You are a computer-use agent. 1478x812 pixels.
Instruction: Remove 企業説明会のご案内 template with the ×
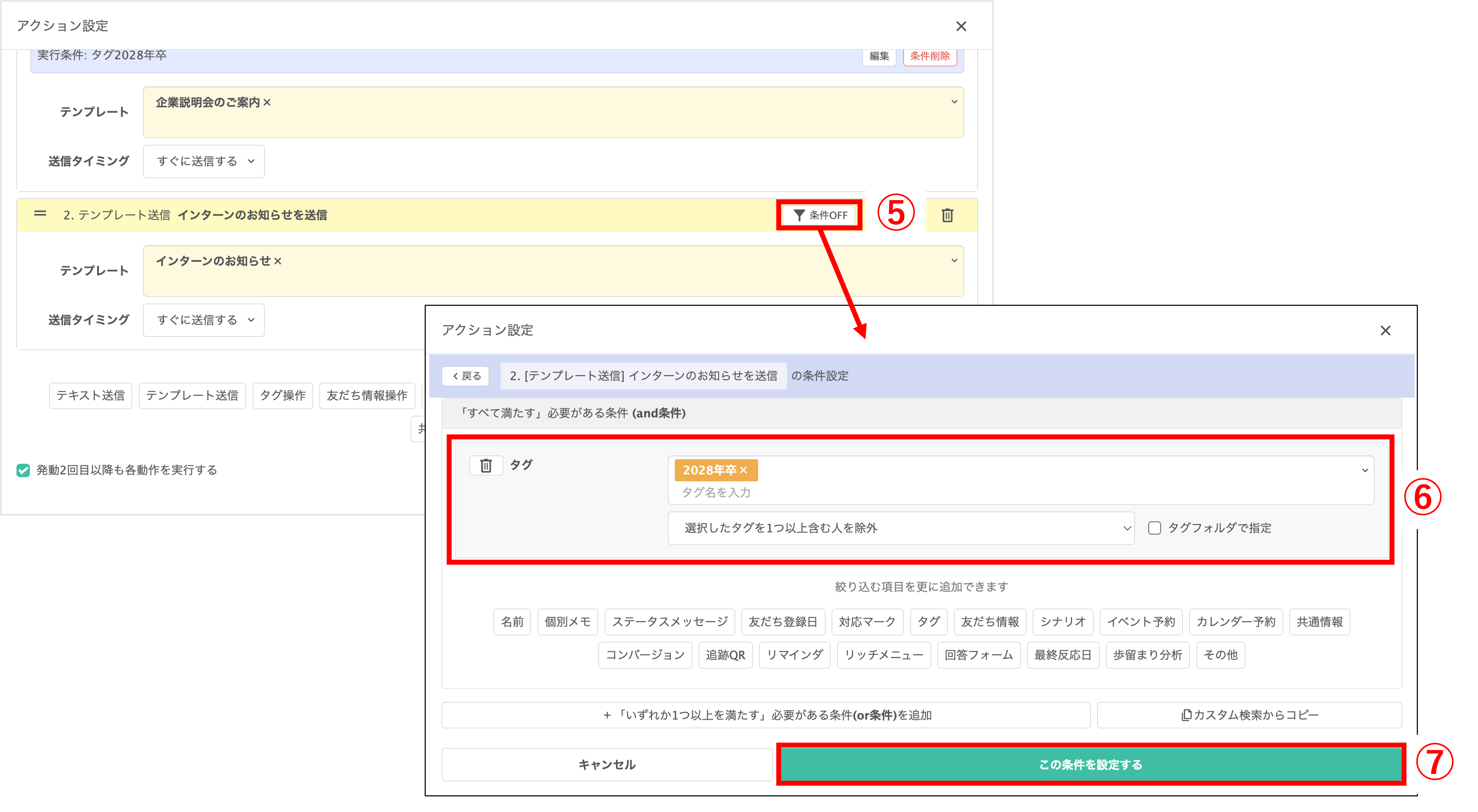tap(267, 103)
